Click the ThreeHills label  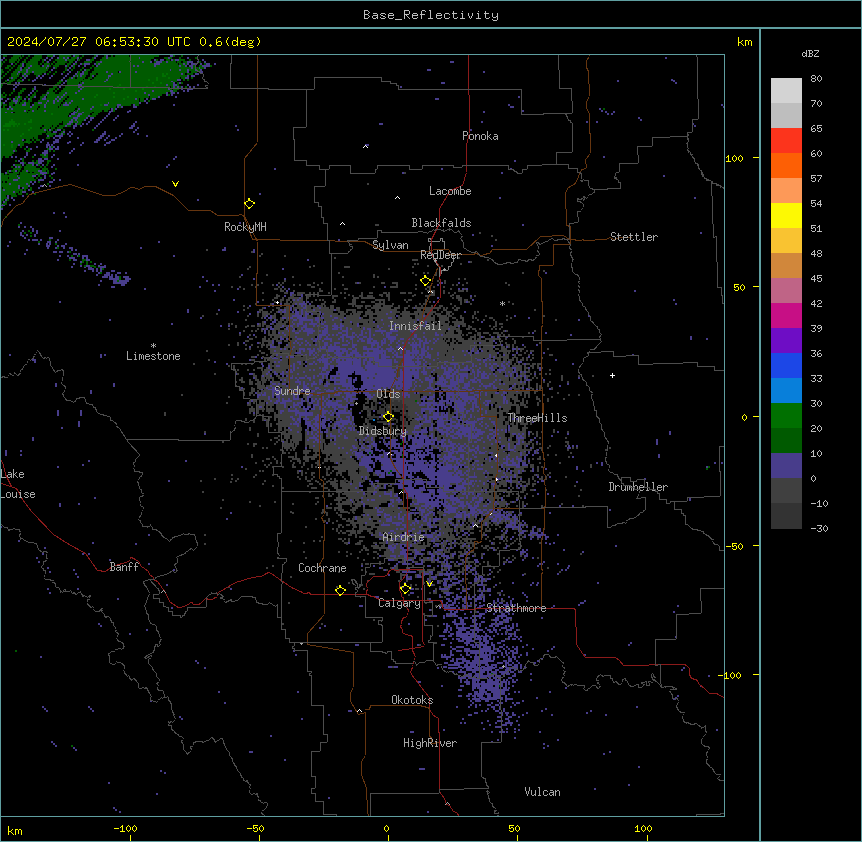point(537,418)
